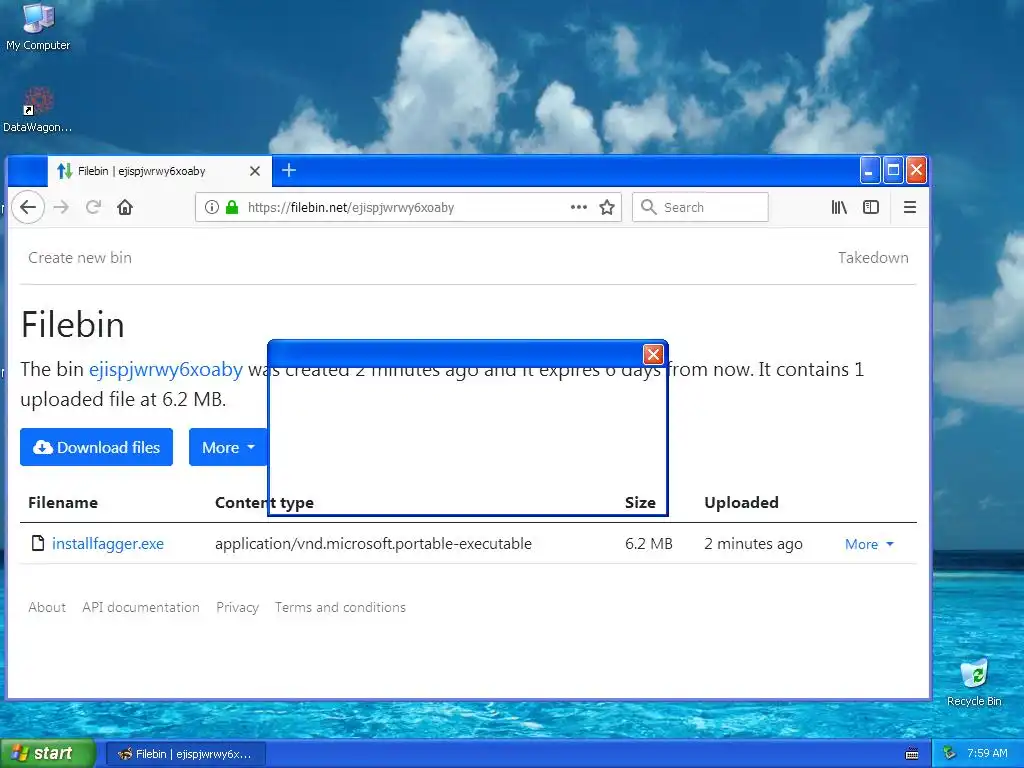The height and width of the screenshot is (768, 1024).
Task: Open the Takedown link
Action: point(873,257)
